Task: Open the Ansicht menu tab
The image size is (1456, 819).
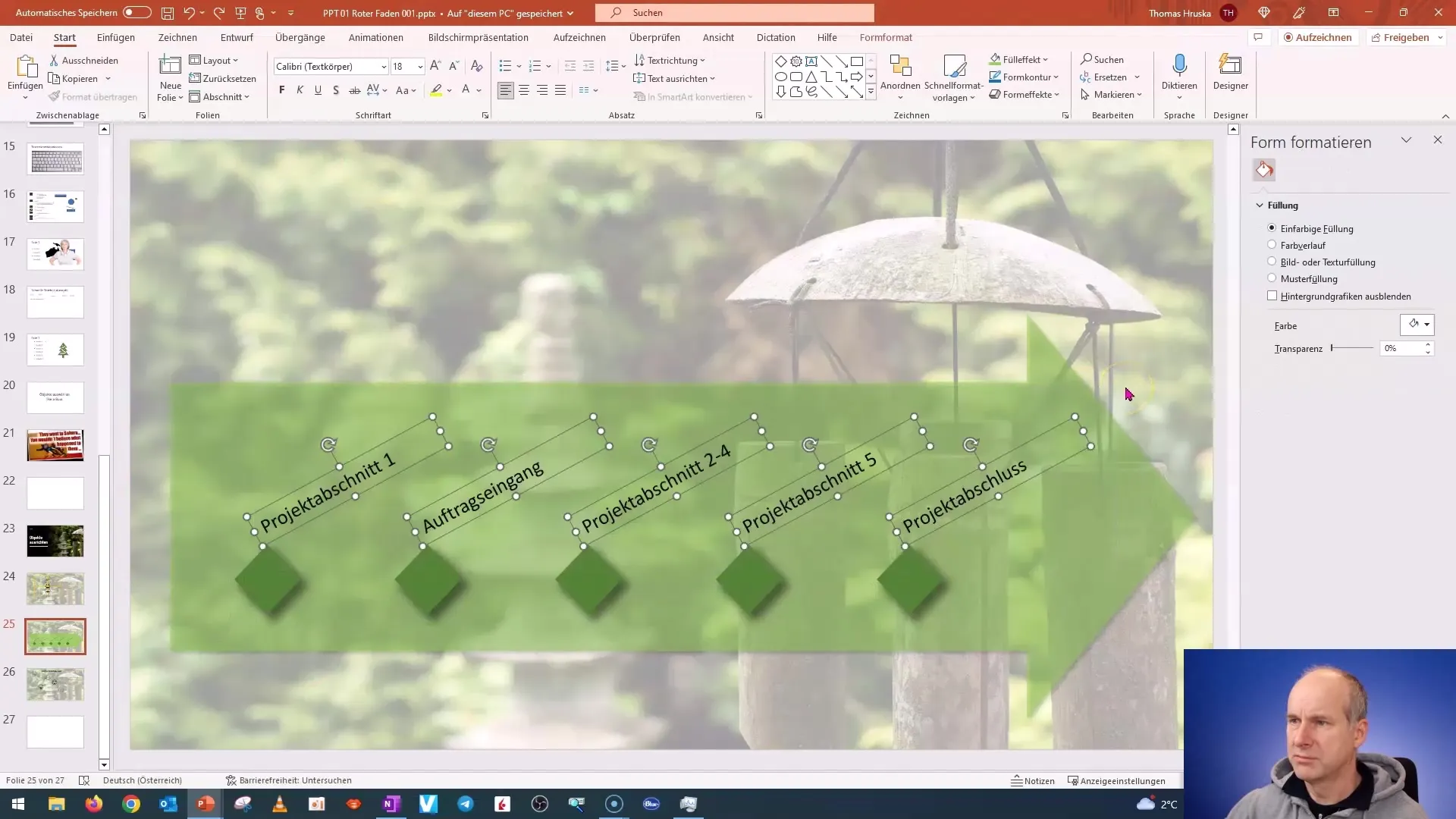Action: point(718,37)
